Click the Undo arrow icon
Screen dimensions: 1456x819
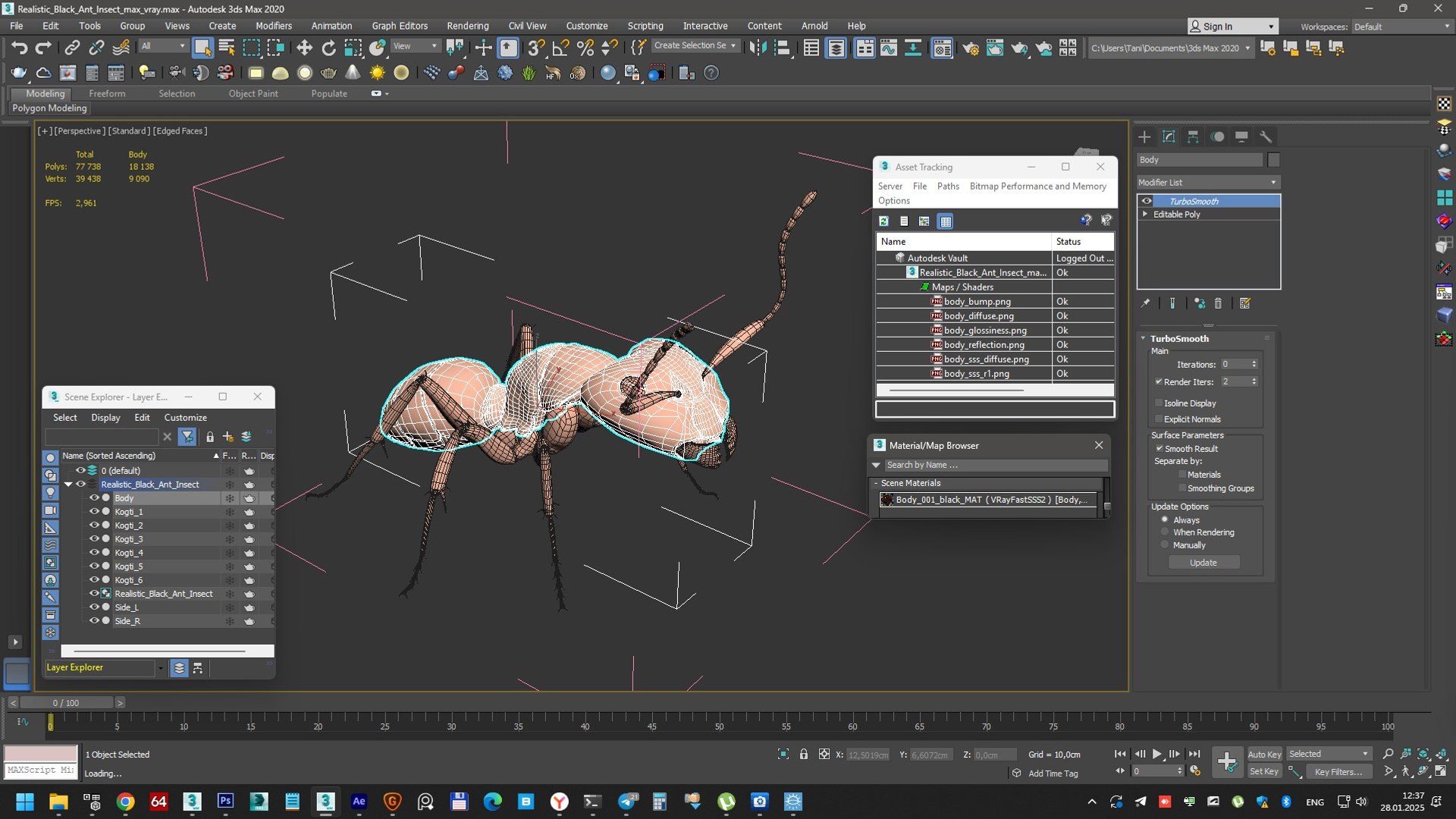[x=19, y=49]
